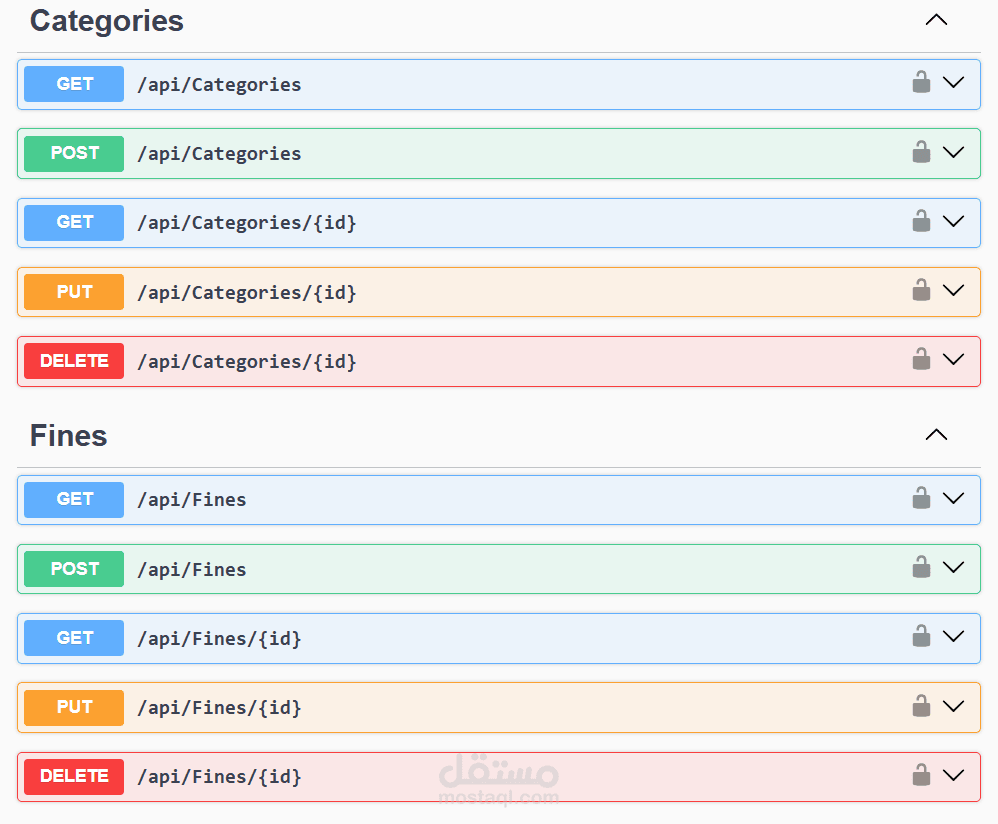
Task: Click lock icon on PUT /api/Fines/{id}
Action: [x=921, y=706]
